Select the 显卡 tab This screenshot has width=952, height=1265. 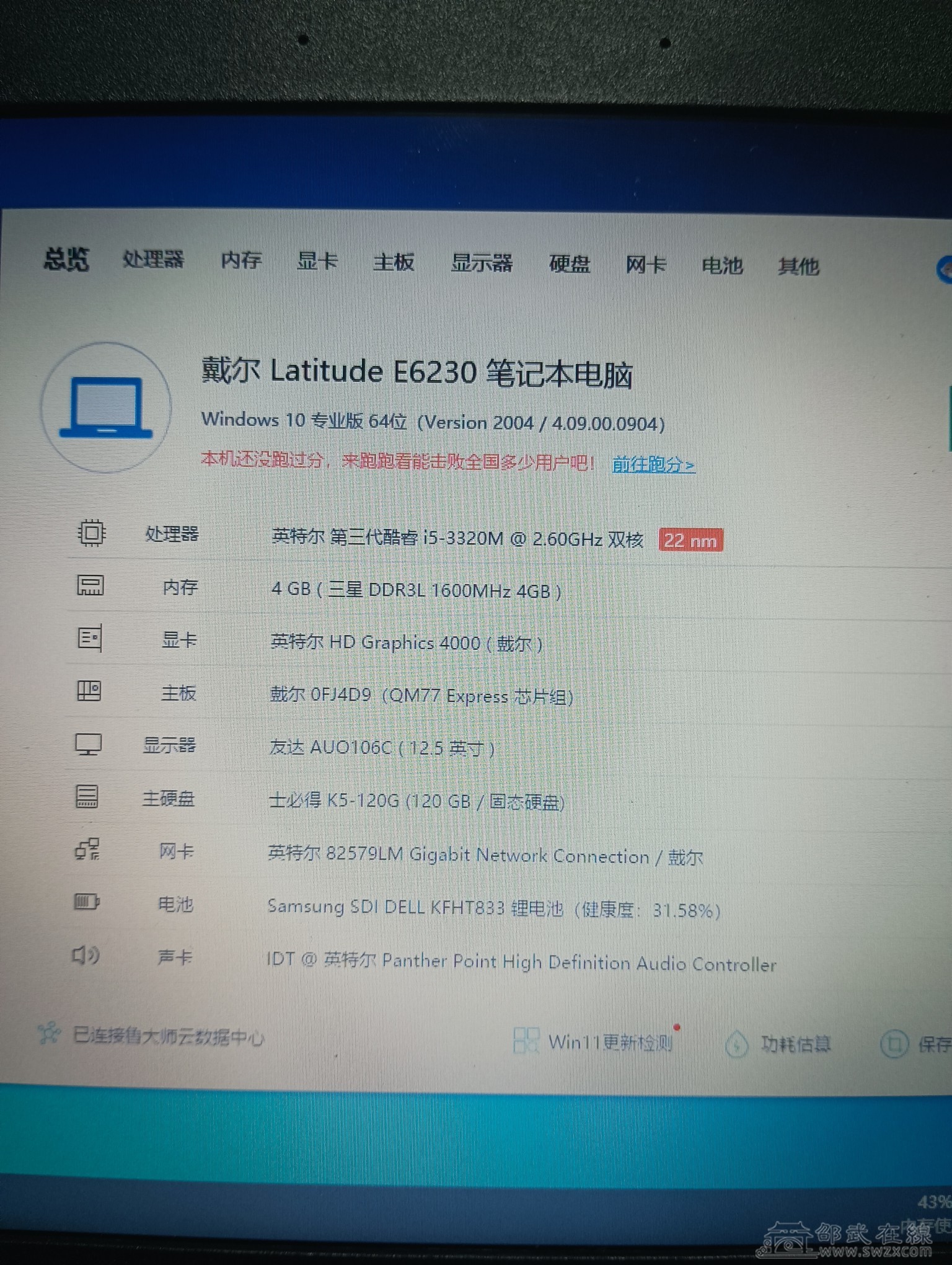(317, 262)
